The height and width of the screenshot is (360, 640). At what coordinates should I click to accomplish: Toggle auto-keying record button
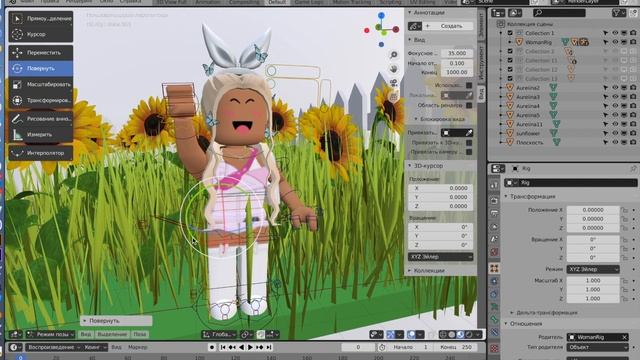click(212, 347)
